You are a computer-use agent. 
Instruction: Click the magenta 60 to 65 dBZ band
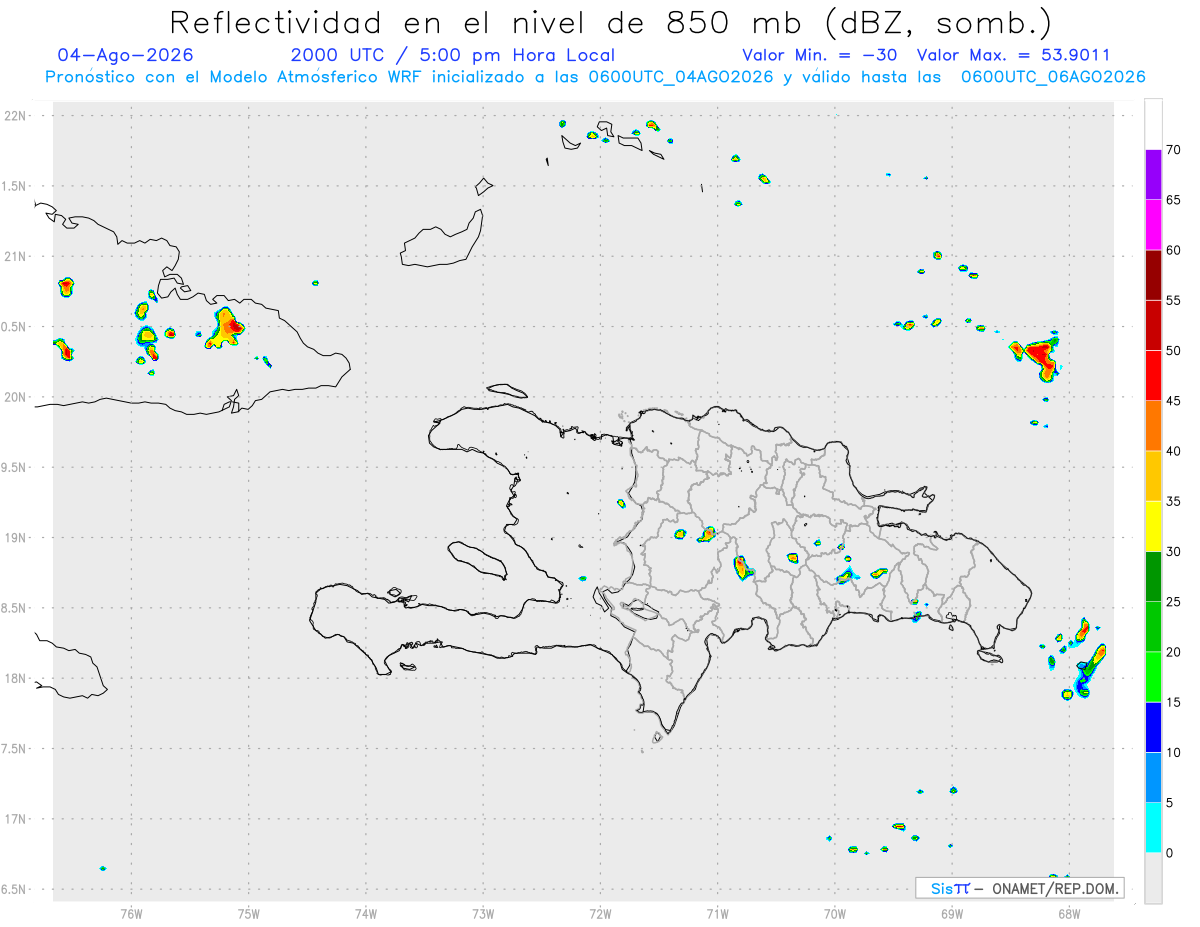tap(1153, 225)
